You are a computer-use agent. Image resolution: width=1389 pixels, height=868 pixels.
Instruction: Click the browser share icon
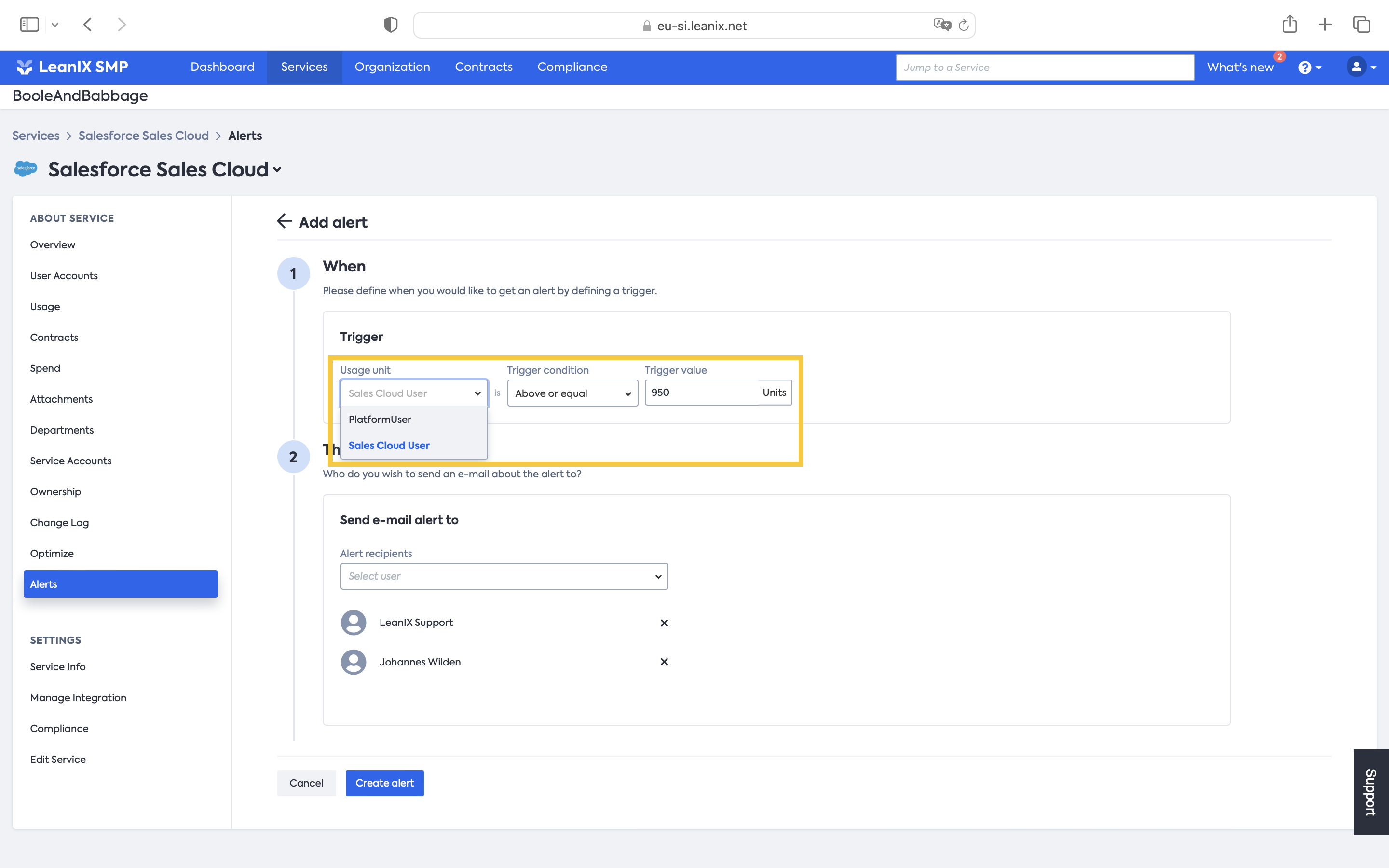(x=1289, y=25)
